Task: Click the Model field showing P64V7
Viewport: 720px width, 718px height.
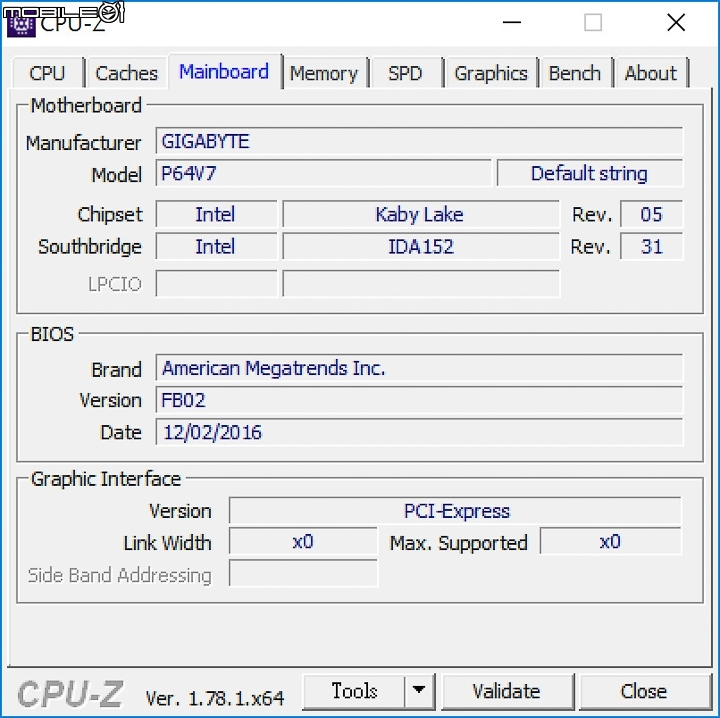Action: click(323, 173)
